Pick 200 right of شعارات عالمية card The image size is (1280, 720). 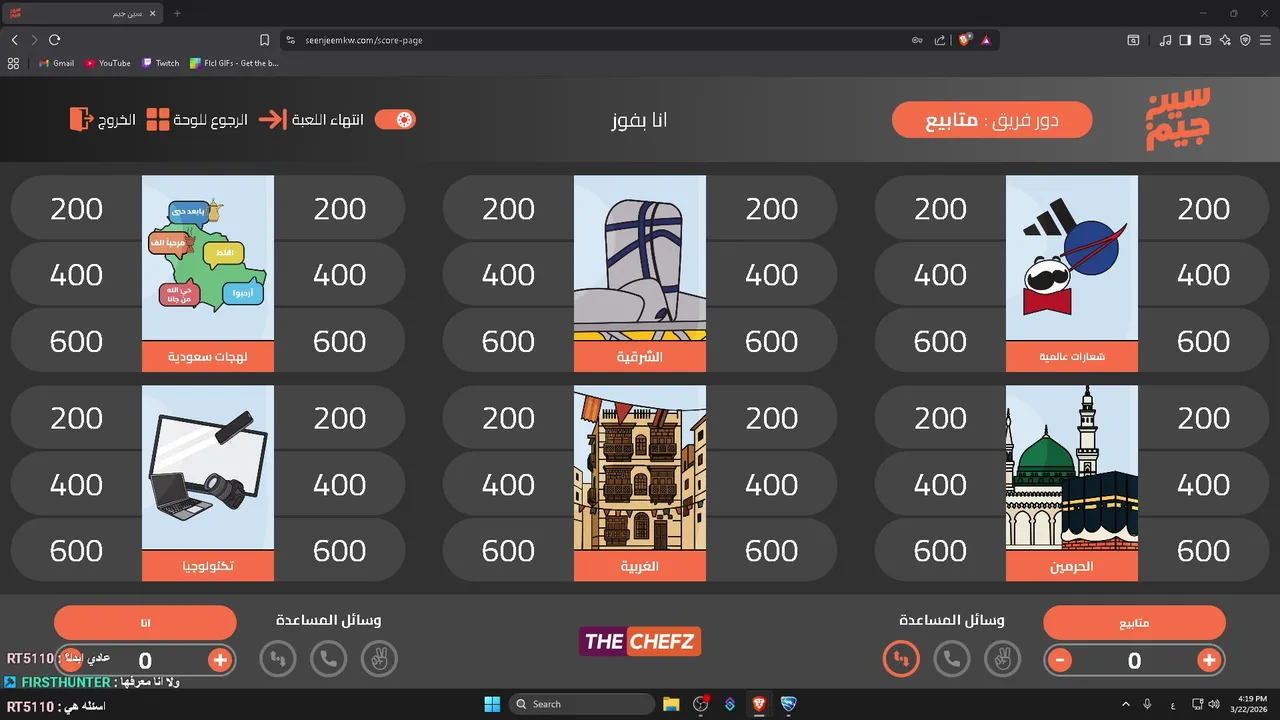1204,209
